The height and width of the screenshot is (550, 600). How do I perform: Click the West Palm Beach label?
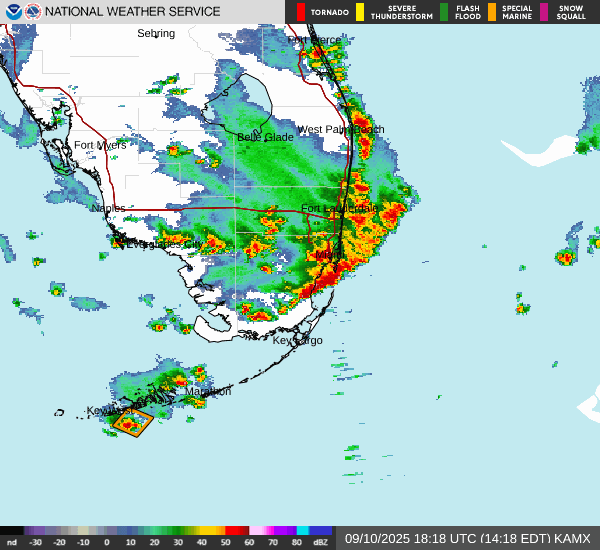(x=340, y=130)
